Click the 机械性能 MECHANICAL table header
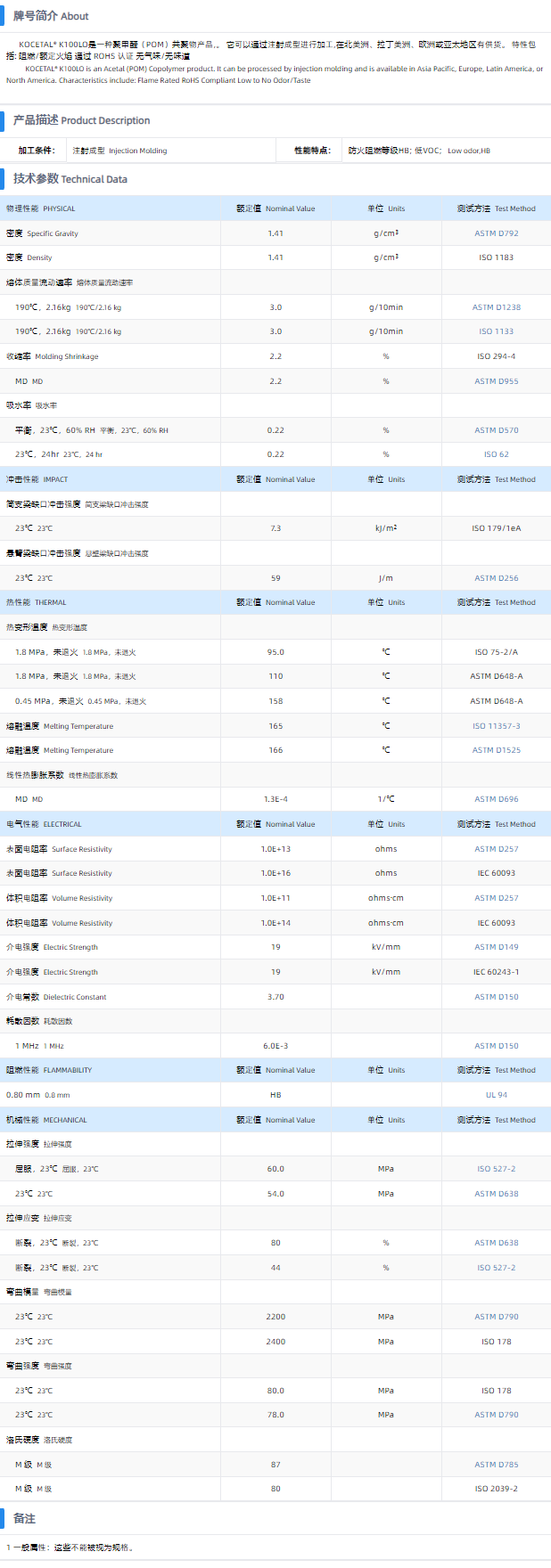This screenshot has height=1568, width=551. (x=46, y=1120)
